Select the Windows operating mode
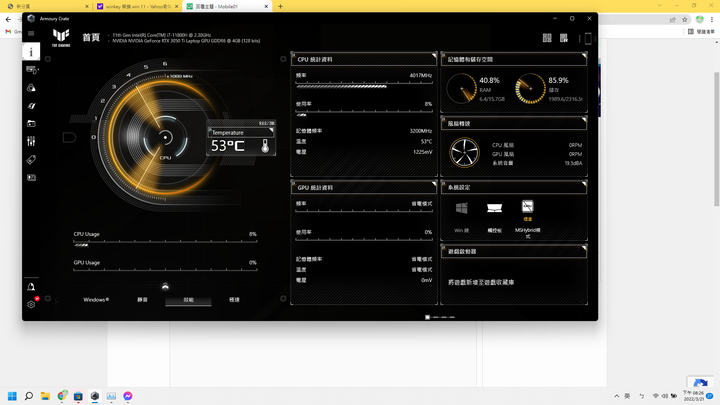This screenshot has height=405, width=720. 96,300
